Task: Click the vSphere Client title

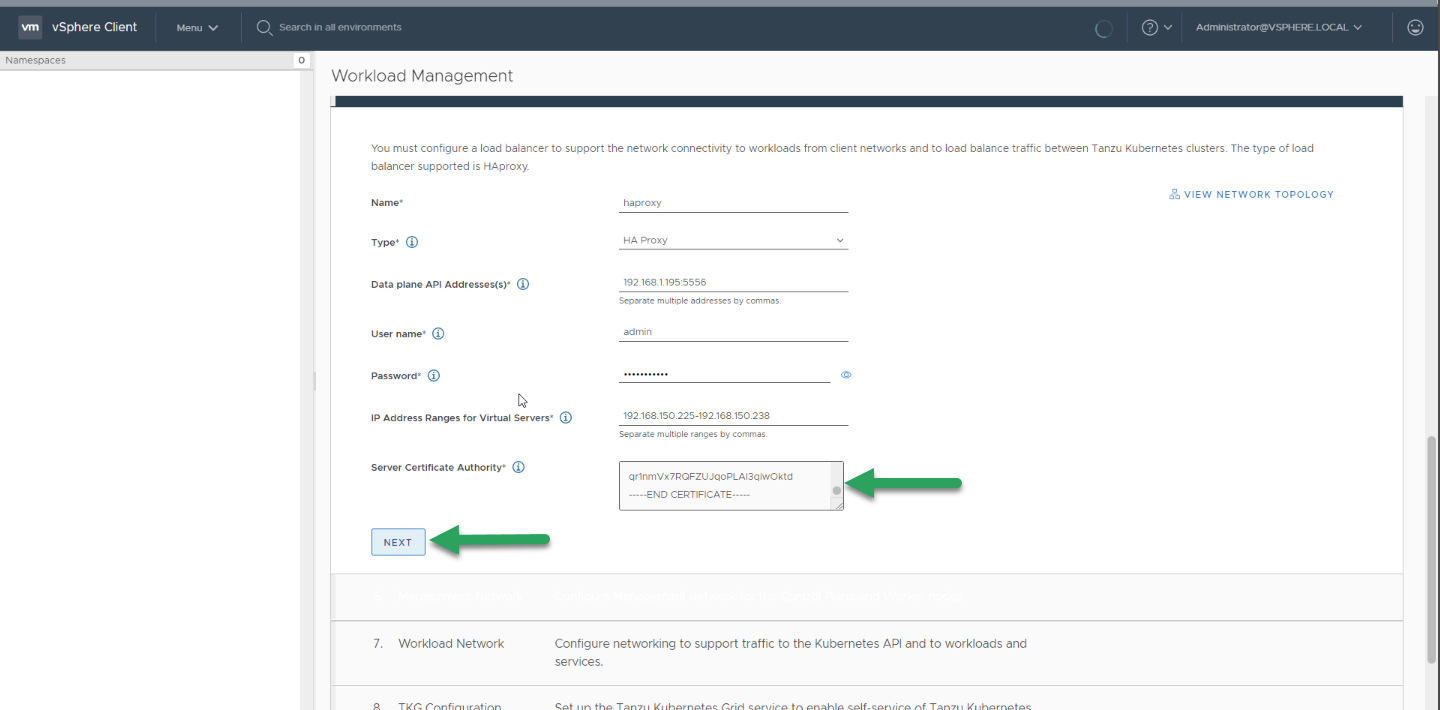Action: [x=95, y=27]
